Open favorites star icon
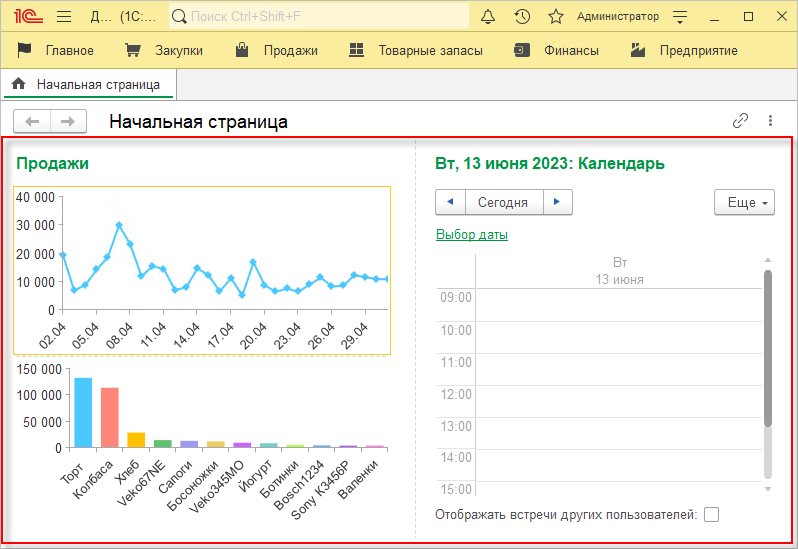The width and height of the screenshot is (798, 549). (556, 17)
